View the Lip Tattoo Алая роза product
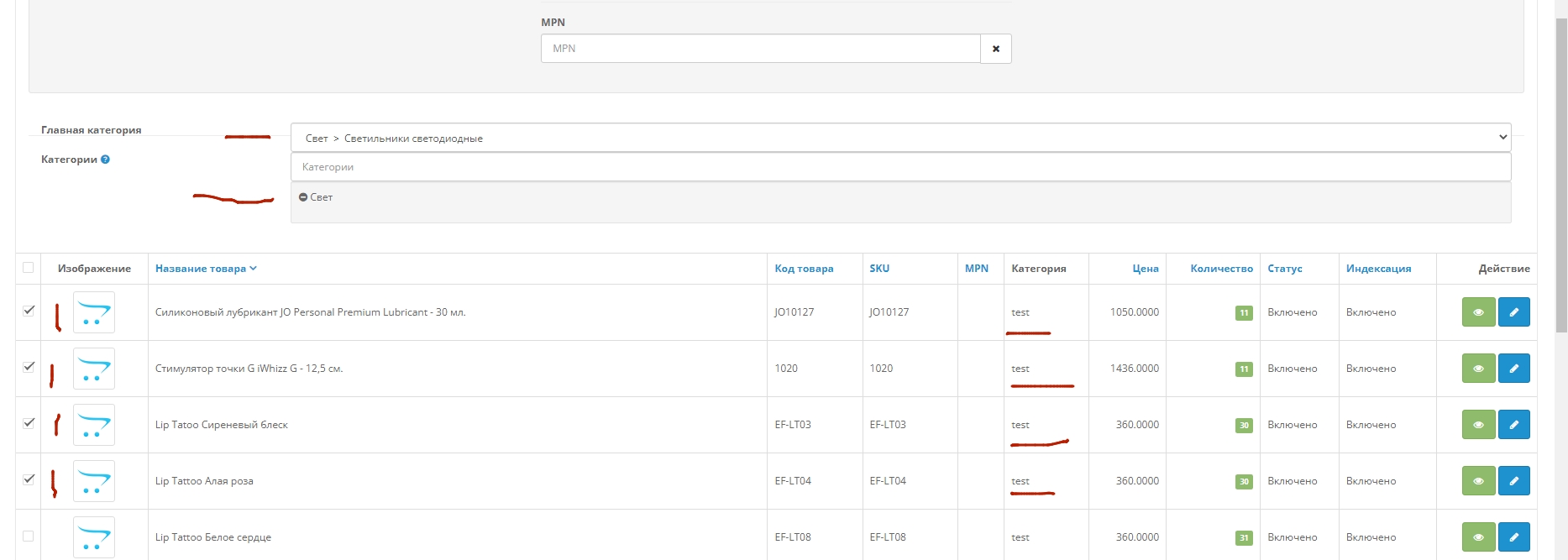Image resolution: width=1568 pixels, height=560 pixels. click(1477, 481)
